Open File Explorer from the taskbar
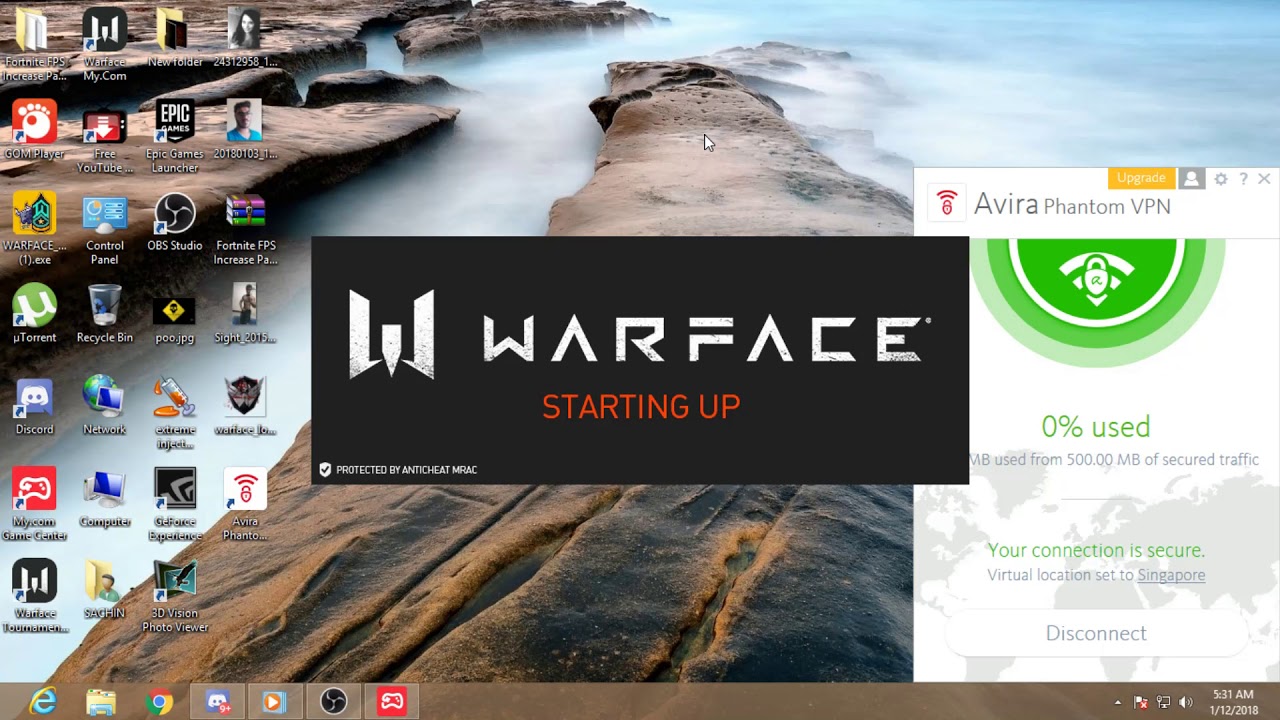1280x720 pixels. [100, 702]
